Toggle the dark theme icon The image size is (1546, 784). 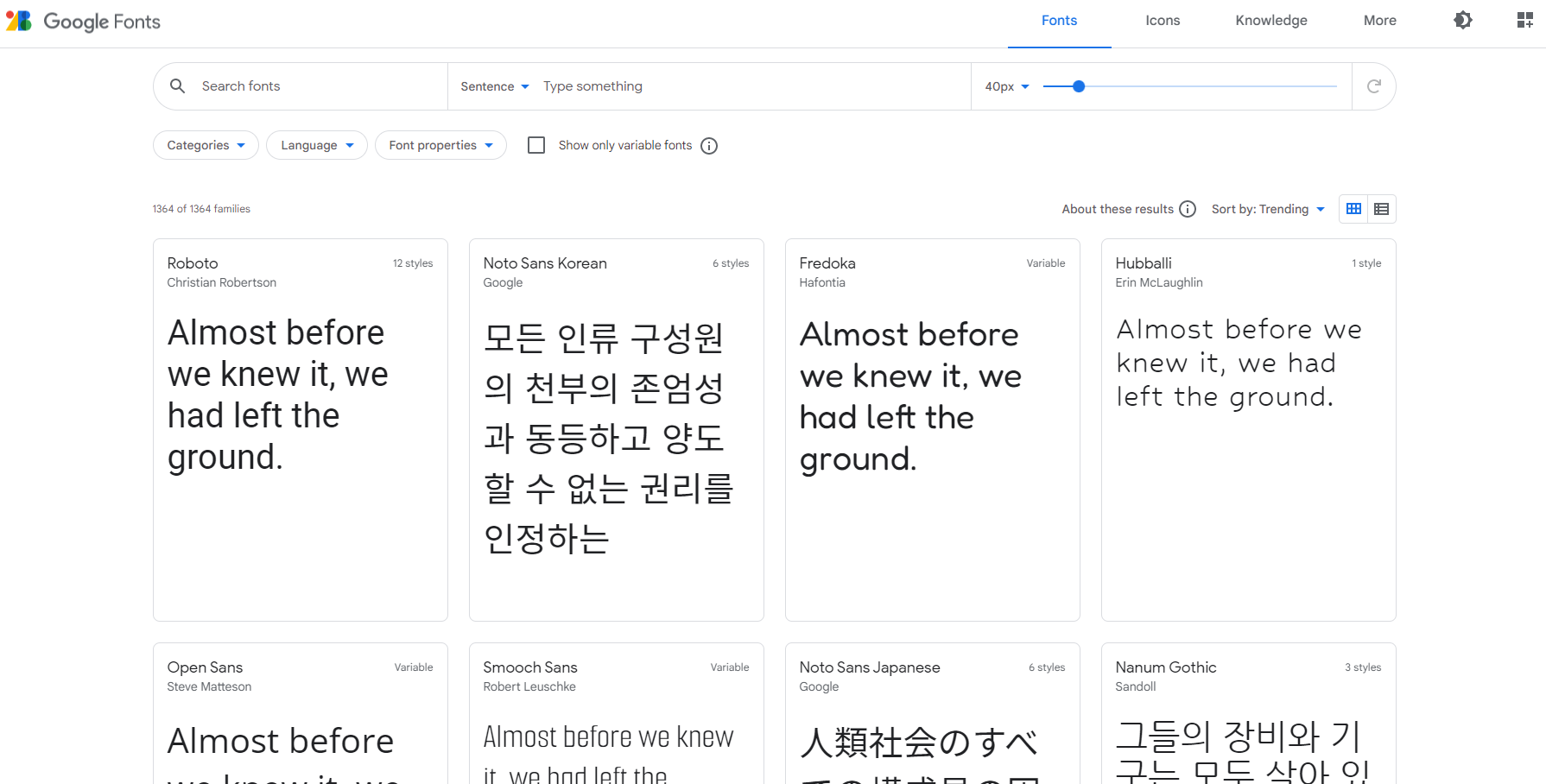1463,20
